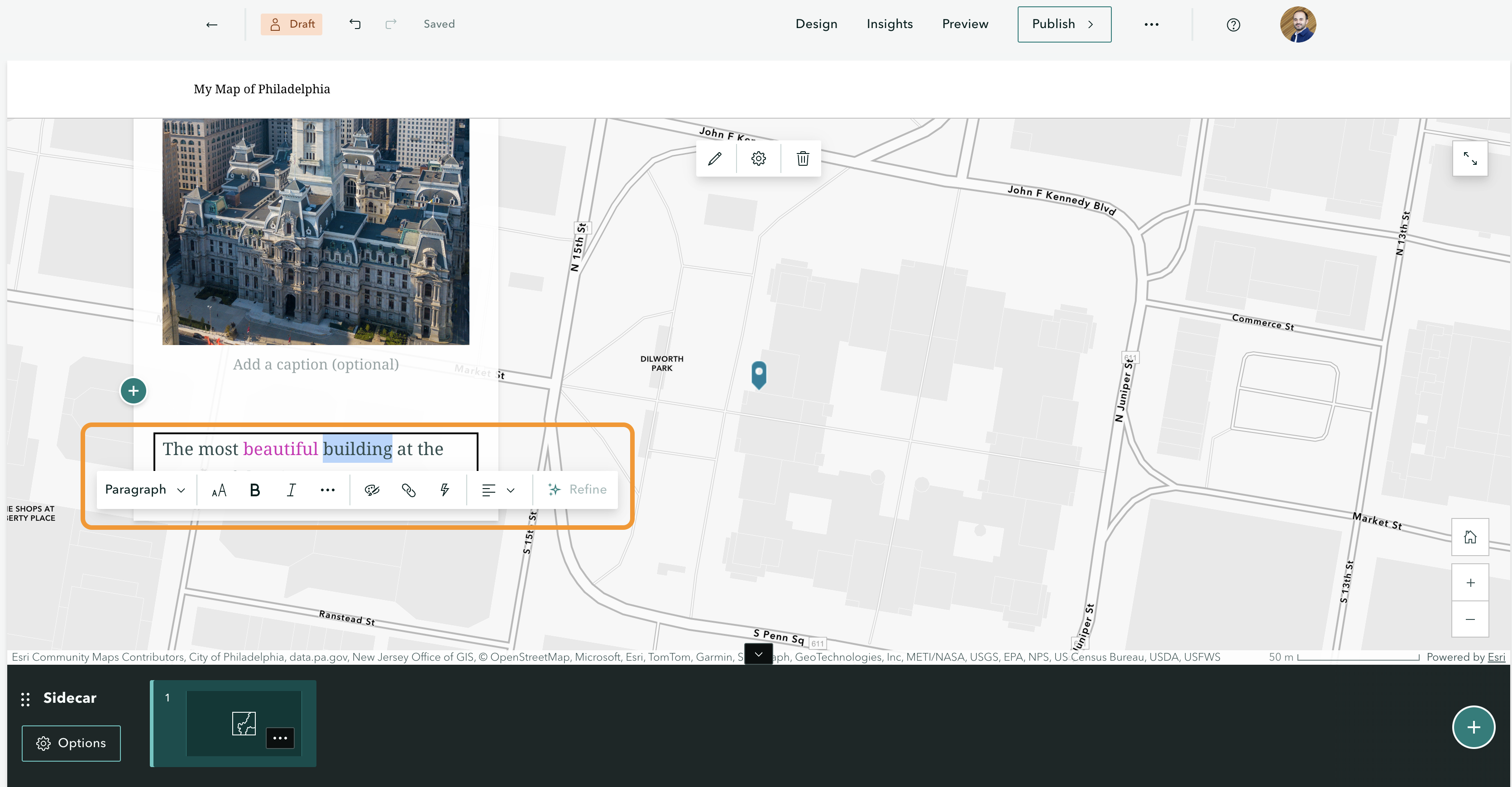The width and height of the screenshot is (1512, 787).
Task: Zoom out on the map
Action: point(1470,619)
